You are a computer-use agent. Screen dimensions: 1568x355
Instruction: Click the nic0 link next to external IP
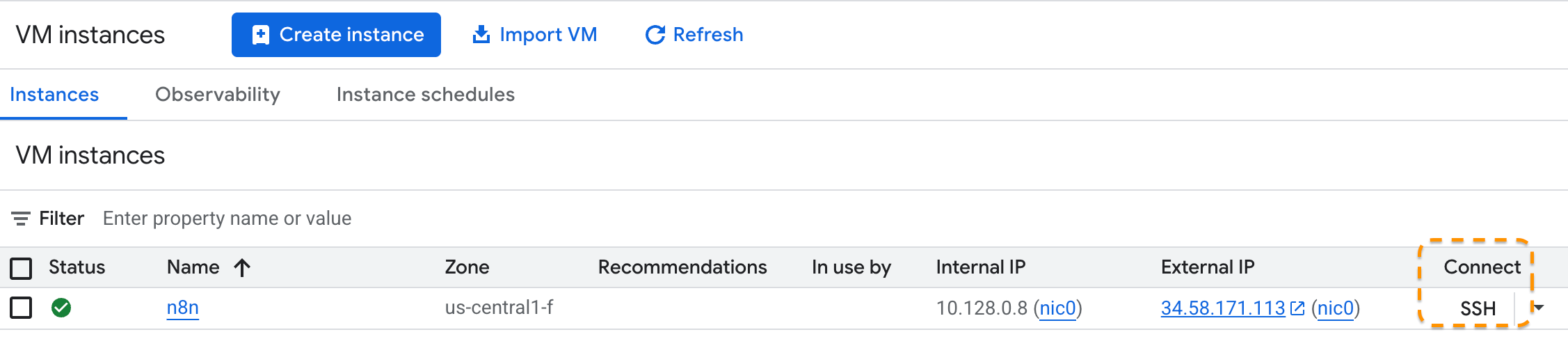1335,308
